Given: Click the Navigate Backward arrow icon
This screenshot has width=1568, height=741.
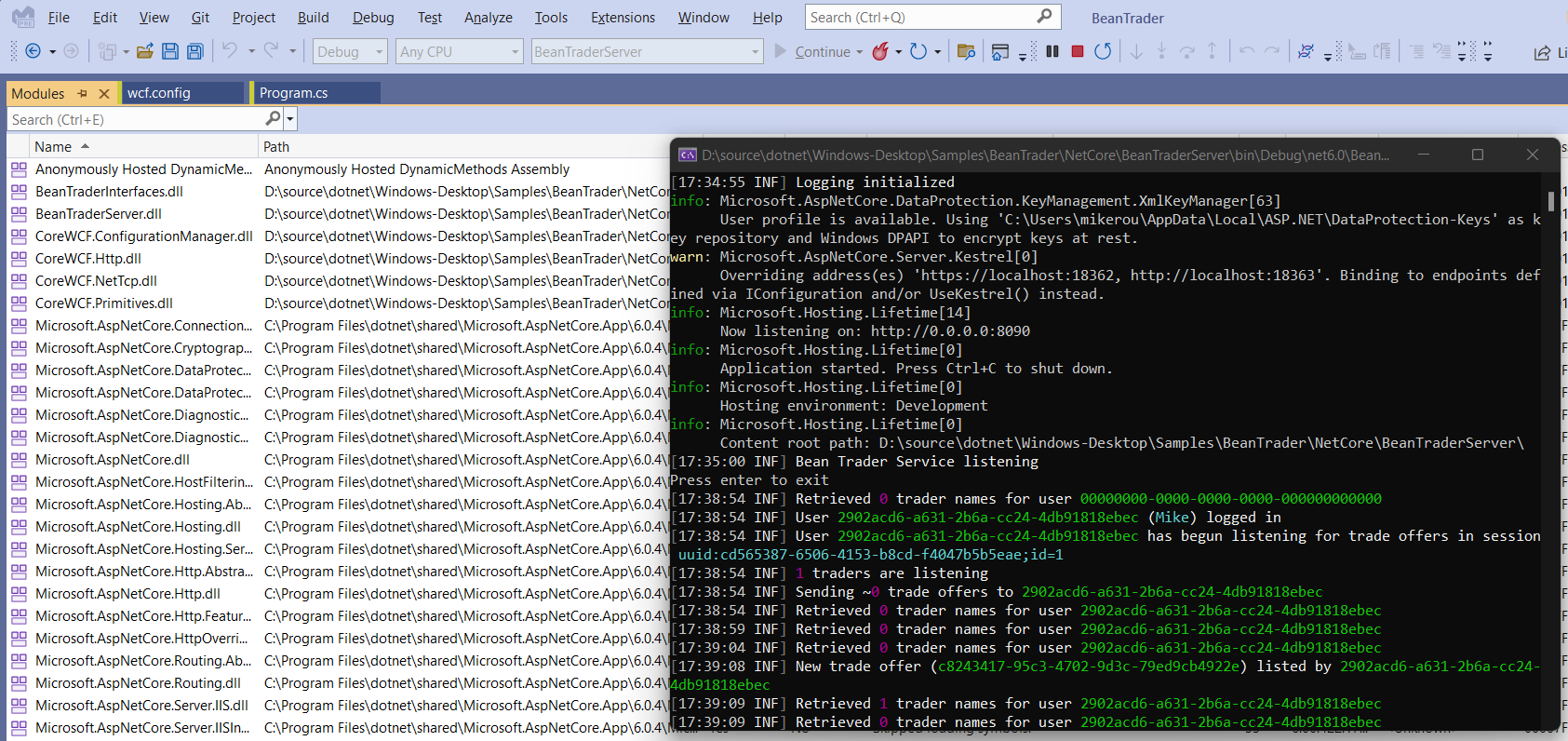Looking at the screenshot, I should [x=33, y=51].
